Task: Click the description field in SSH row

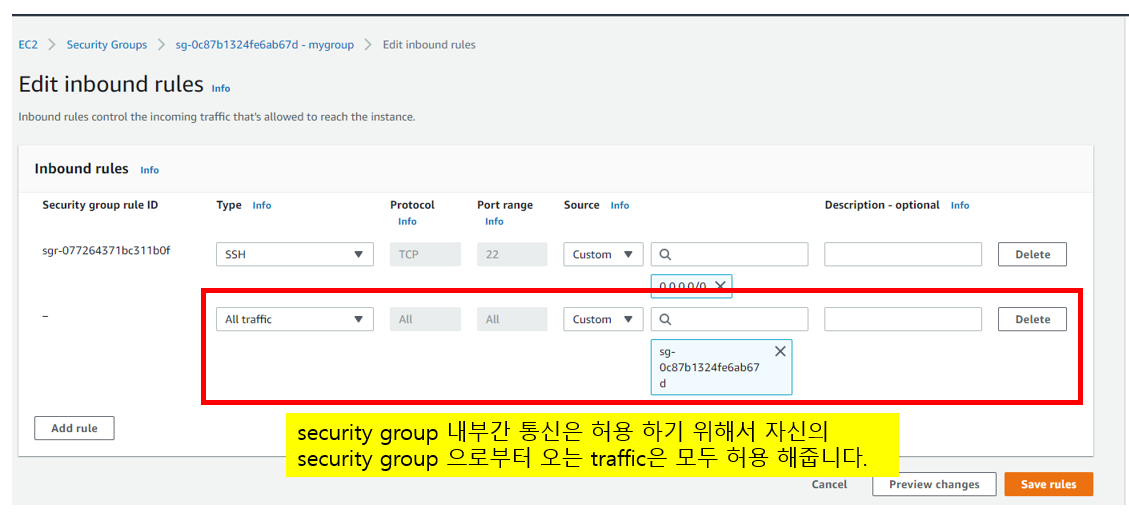Action: pos(903,254)
